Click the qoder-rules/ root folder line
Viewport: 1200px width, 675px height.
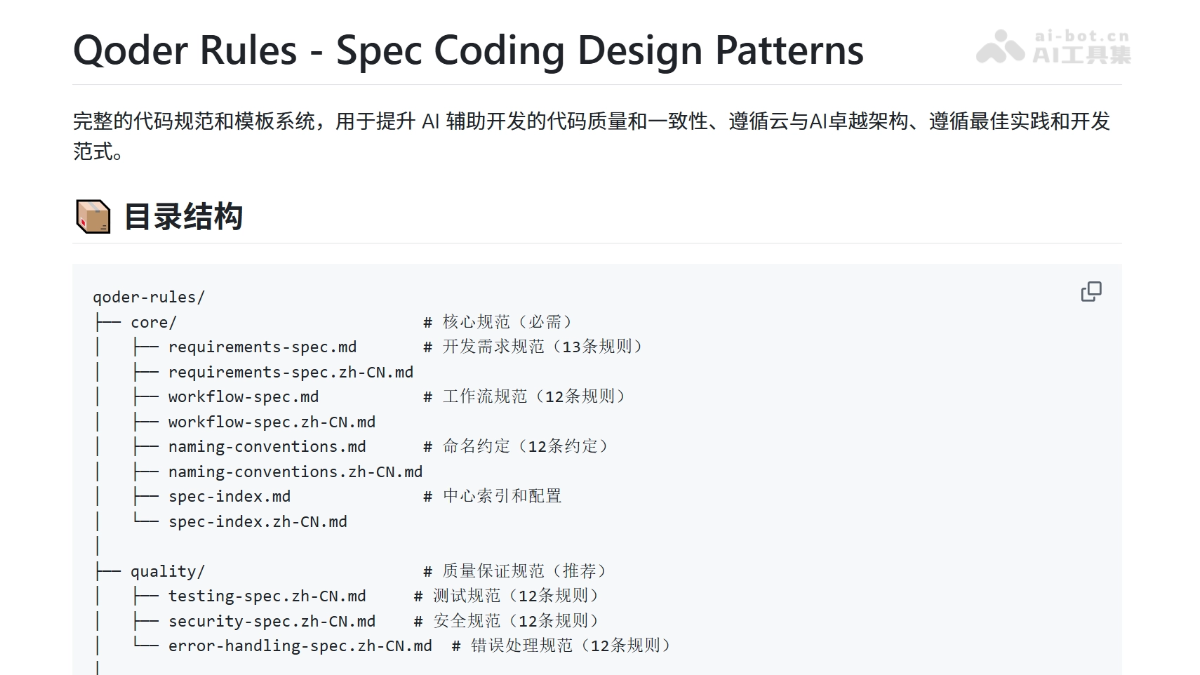(x=149, y=297)
